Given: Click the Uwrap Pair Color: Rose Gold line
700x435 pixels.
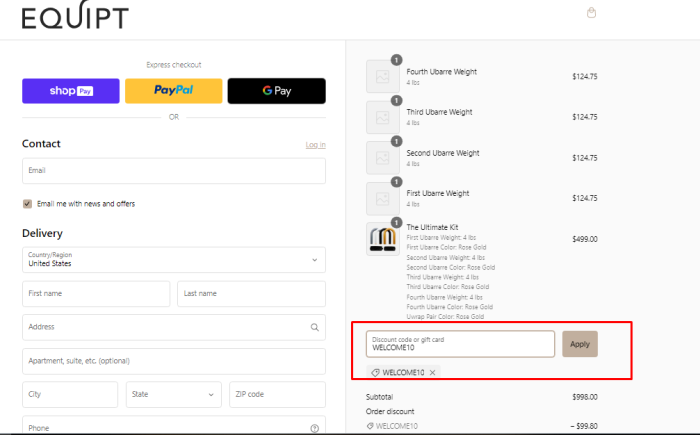Looking at the screenshot, I should click(445, 317).
